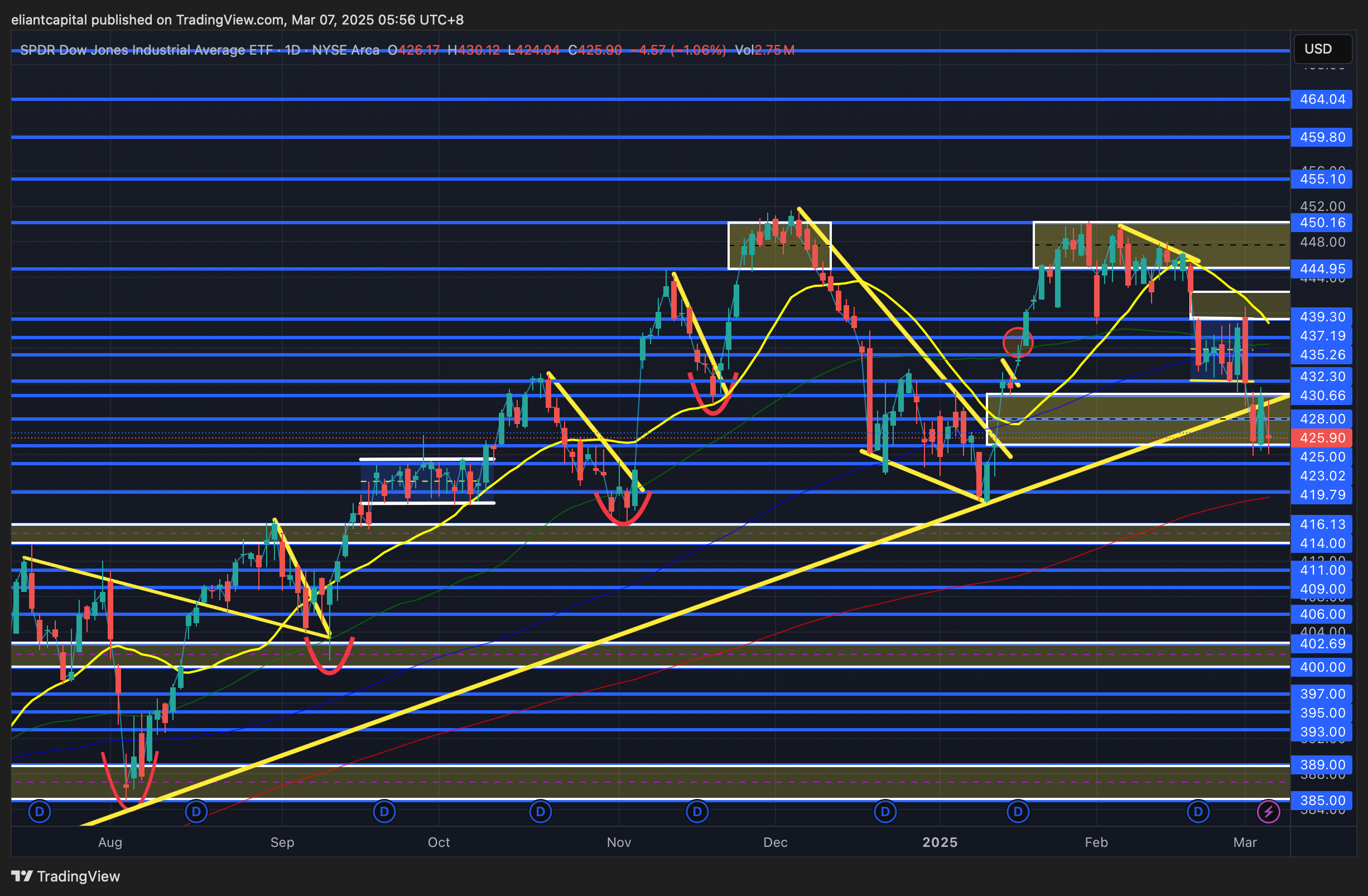Click the D marker between Nov and Dec

pyautogui.click(x=697, y=812)
